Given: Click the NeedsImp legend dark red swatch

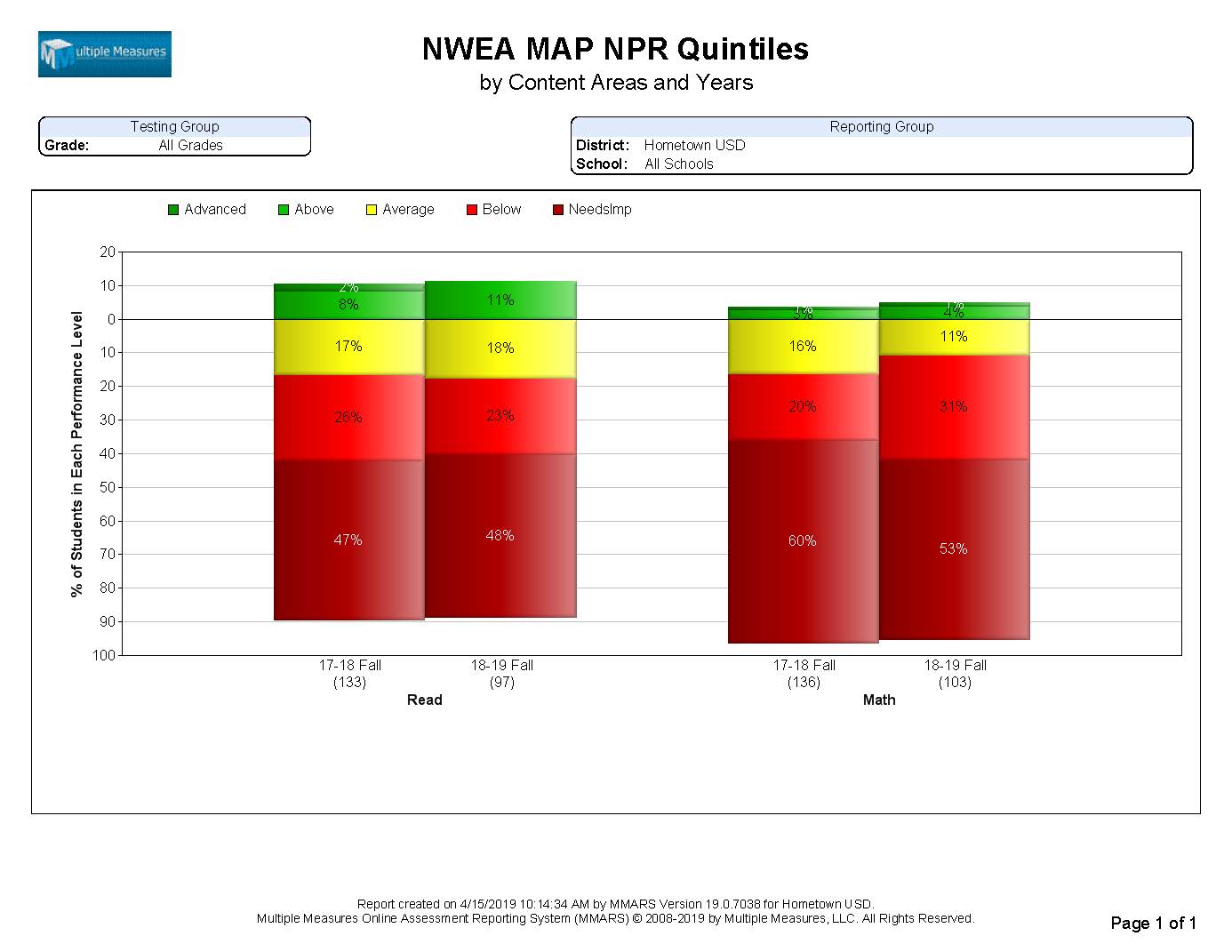Looking at the screenshot, I should (558, 210).
